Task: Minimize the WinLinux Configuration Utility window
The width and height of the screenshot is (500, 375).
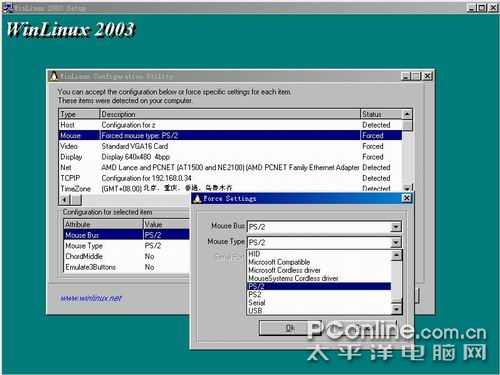Action: (x=406, y=76)
